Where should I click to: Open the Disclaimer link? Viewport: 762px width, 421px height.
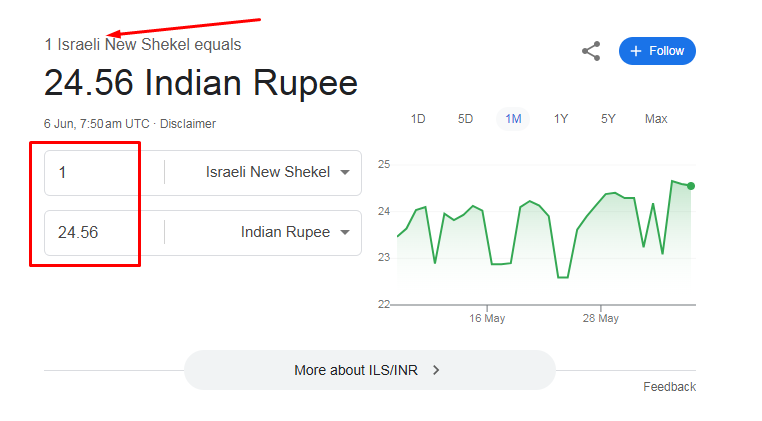[x=188, y=124]
